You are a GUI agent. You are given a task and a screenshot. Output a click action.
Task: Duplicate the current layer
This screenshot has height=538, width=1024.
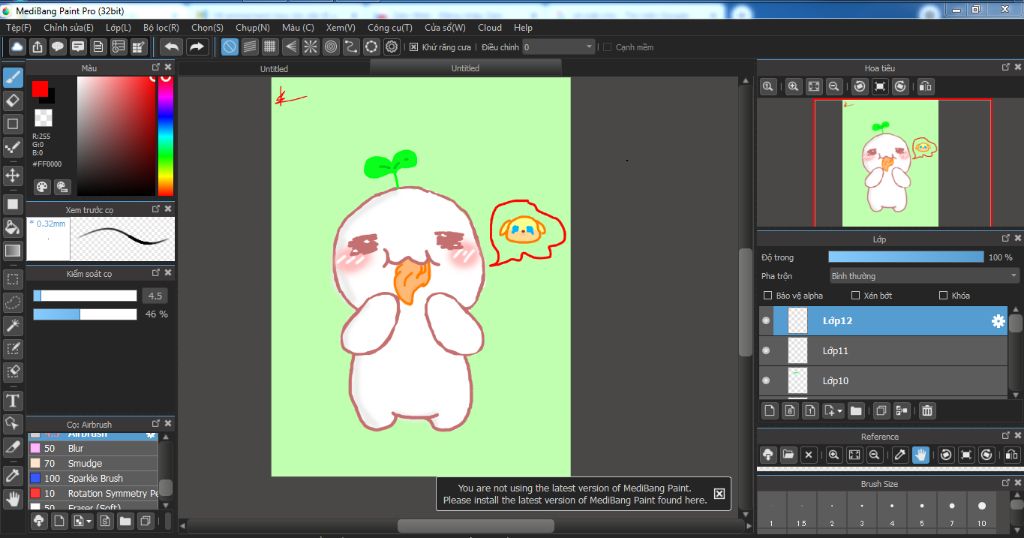pyautogui.click(x=881, y=411)
